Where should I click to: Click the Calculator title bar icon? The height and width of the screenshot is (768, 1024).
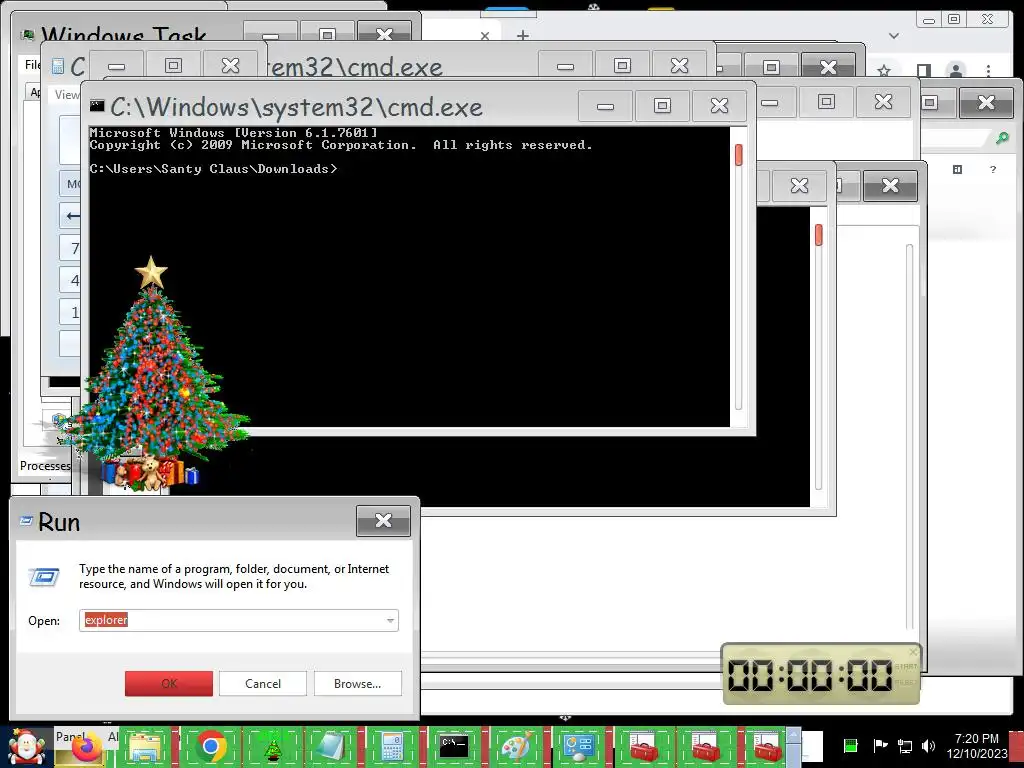click(x=58, y=65)
